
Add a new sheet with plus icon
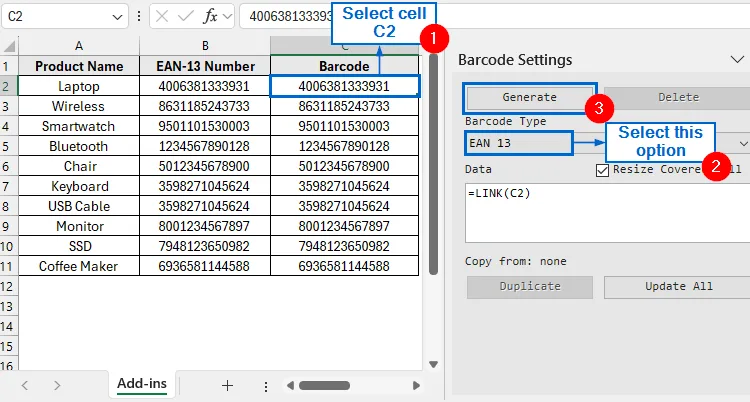click(228, 385)
